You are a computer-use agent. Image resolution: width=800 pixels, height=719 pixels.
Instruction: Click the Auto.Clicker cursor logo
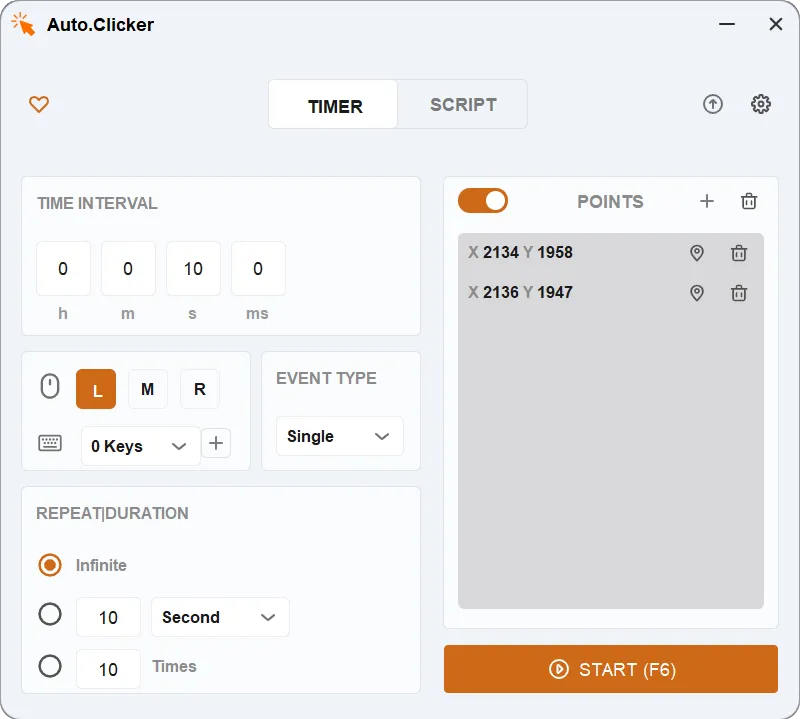point(22,23)
